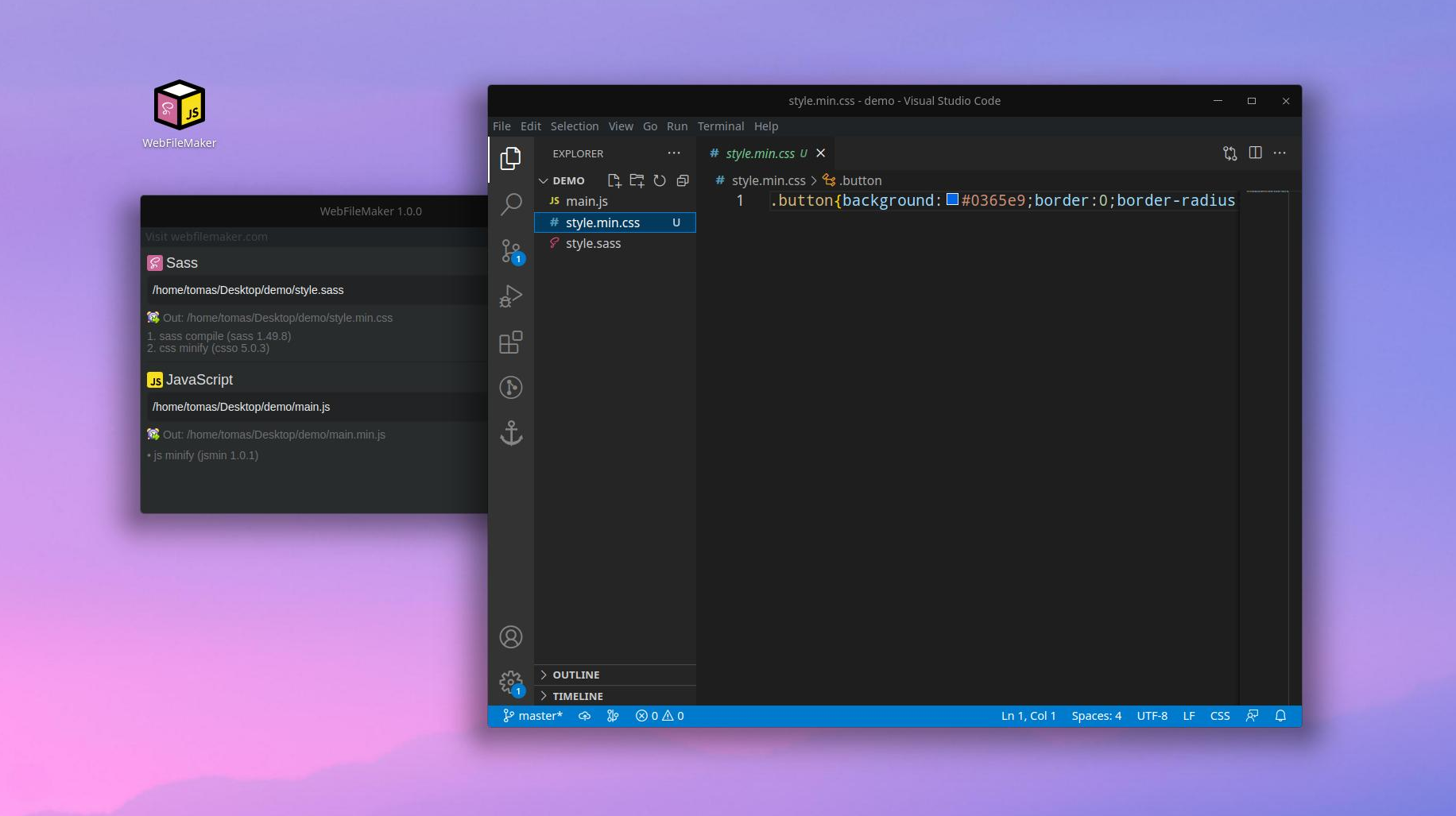Click the feedback icon in status bar
The width and height of the screenshot is (1456, 816).
coord(1252,716)
